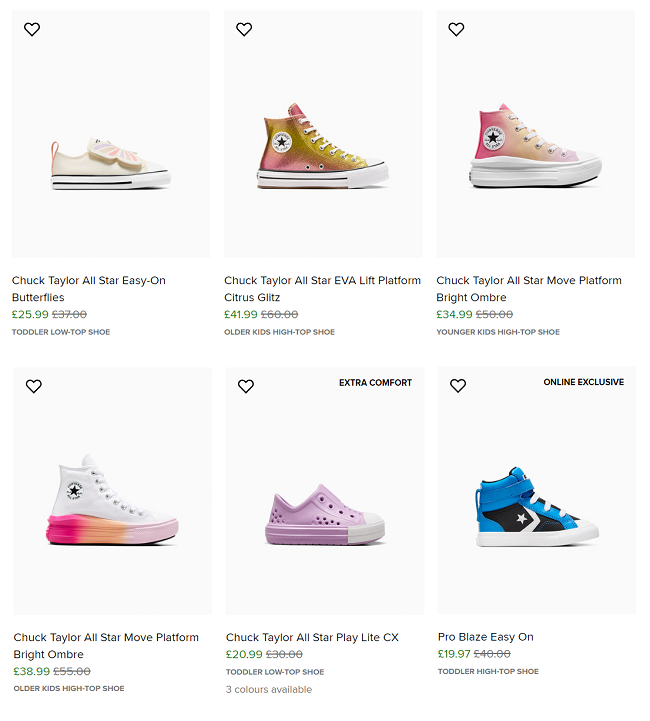Click the Online Exclusive badge

tap(583, 382)
